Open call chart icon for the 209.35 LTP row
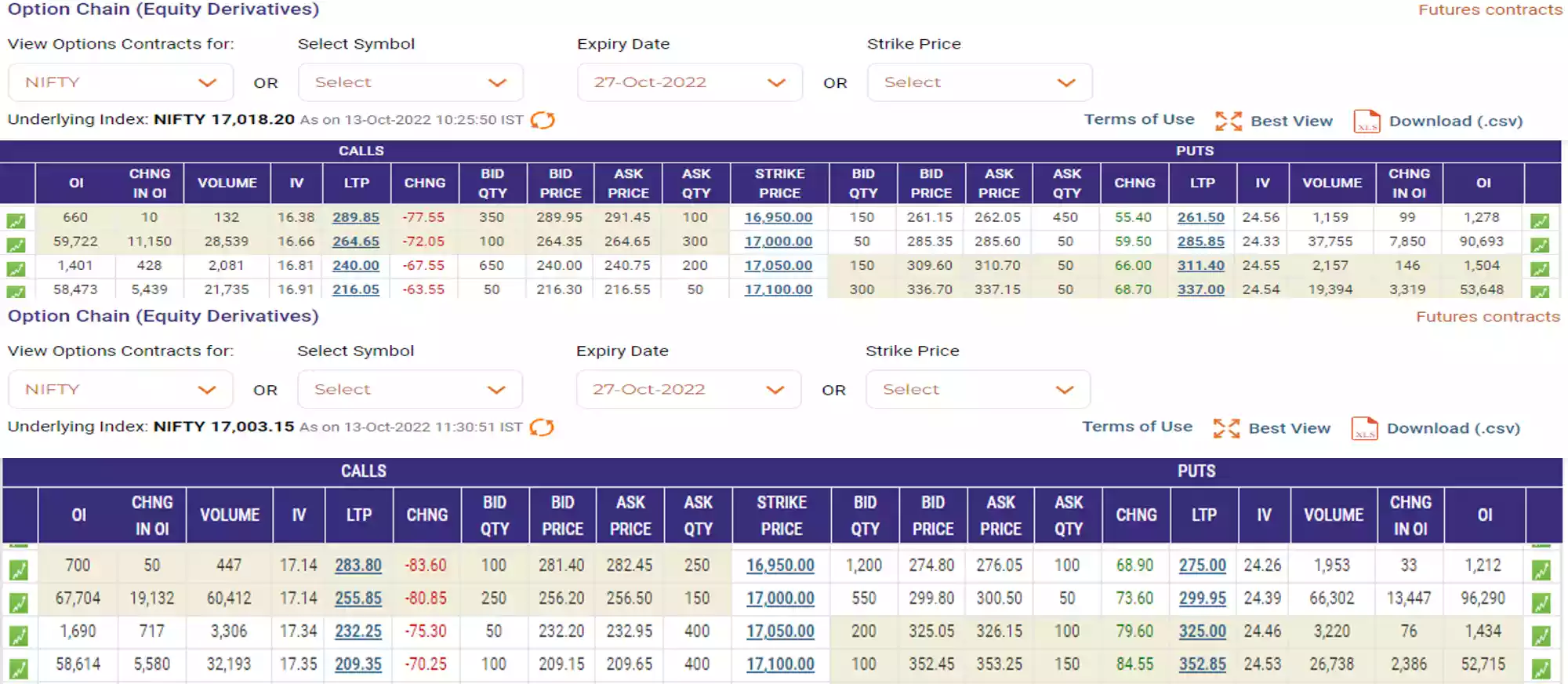The width and height of the screenshot is (1568, 684). click(x=18, y=669)
